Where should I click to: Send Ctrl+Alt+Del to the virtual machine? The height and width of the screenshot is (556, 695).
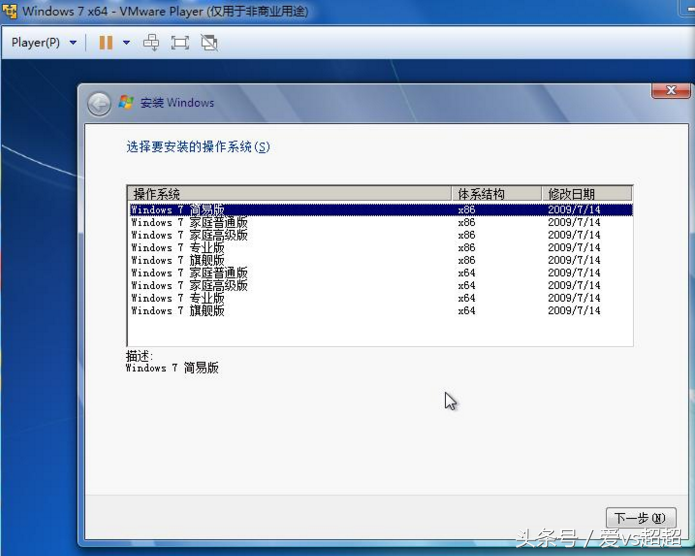151,43
